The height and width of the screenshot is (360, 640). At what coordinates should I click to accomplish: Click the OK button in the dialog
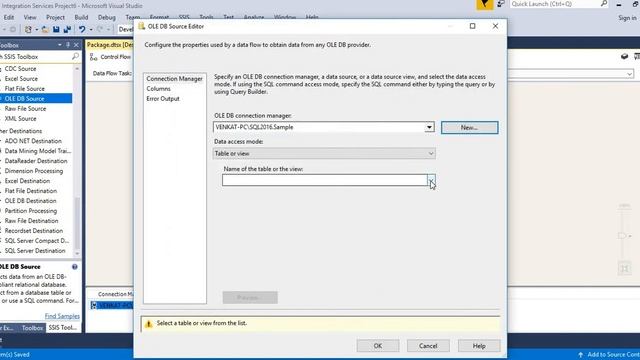pyautogui.click(x=378, y=346)
